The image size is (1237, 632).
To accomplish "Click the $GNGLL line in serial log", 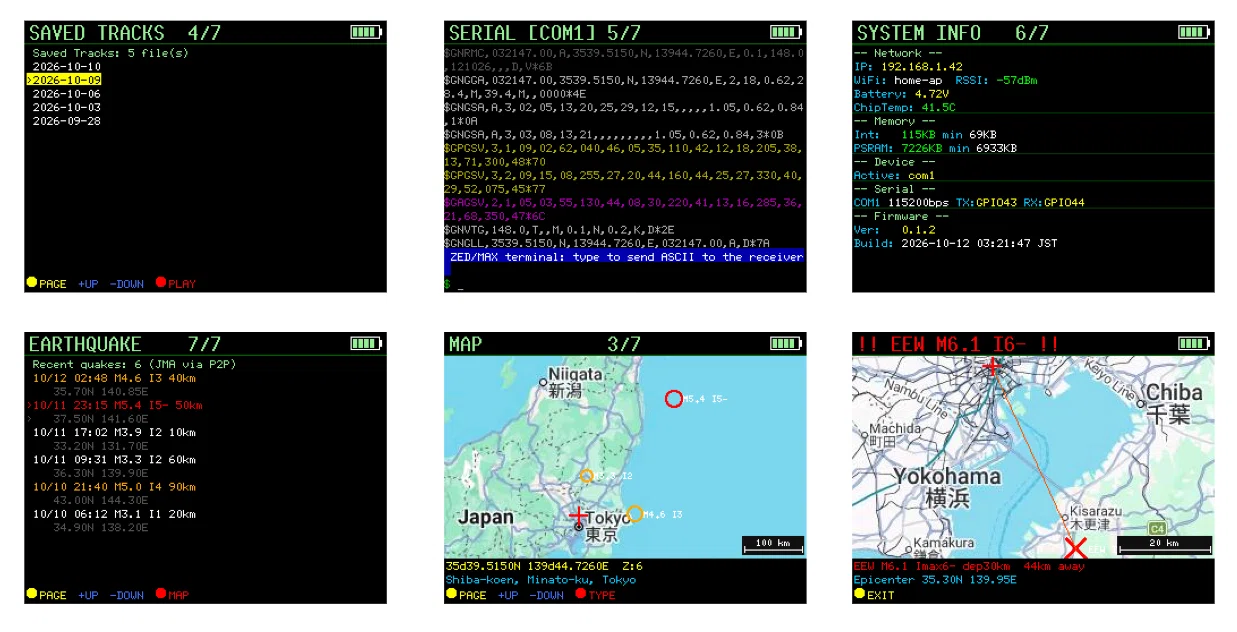I will pyautogui.click(x=607, y=243).
